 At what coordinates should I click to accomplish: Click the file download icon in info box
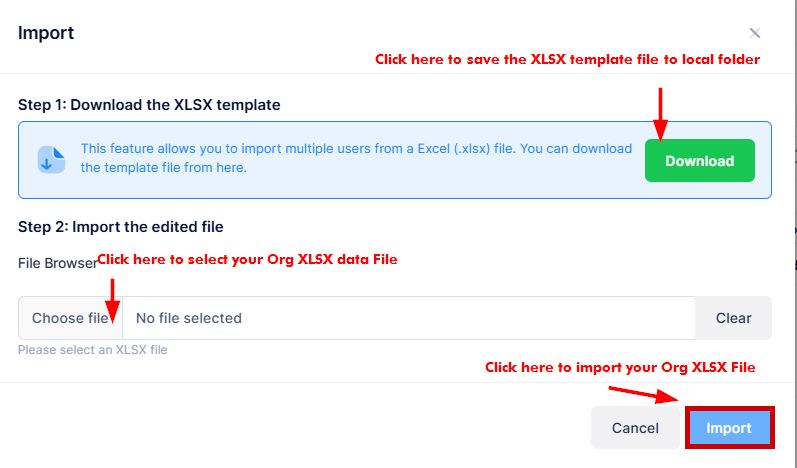click(x=51, y=160)
